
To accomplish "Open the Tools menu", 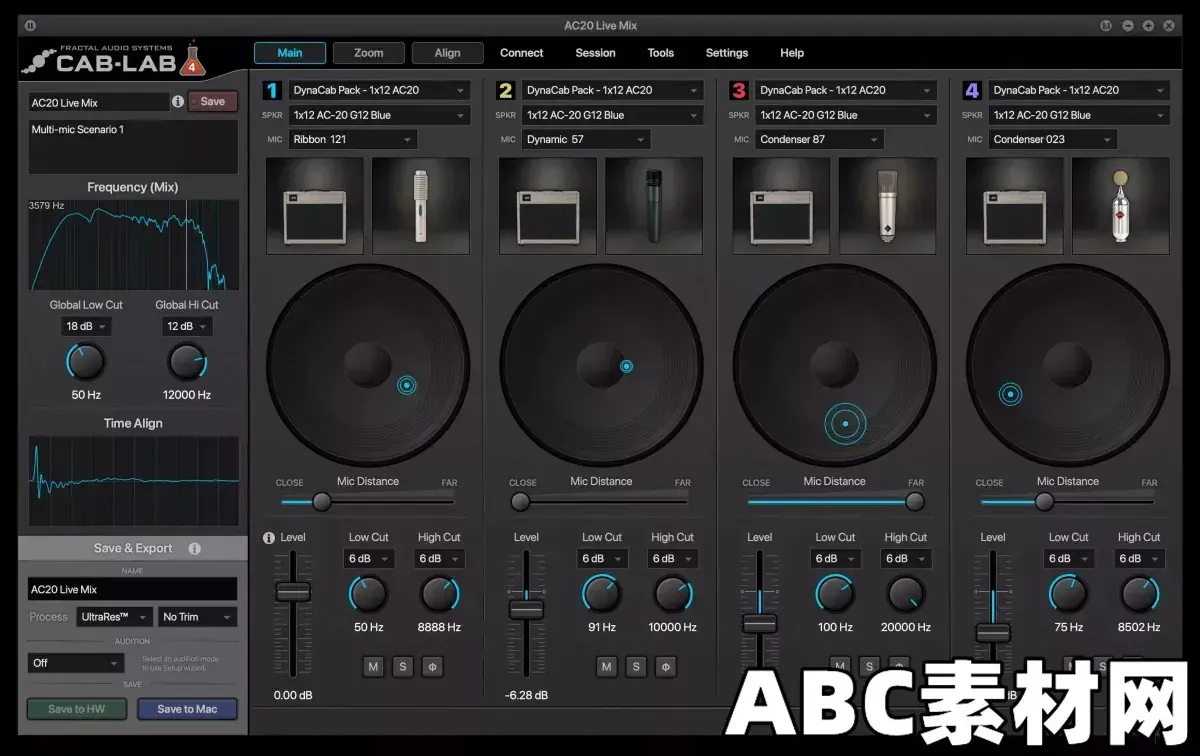I will tap(660, 53).
